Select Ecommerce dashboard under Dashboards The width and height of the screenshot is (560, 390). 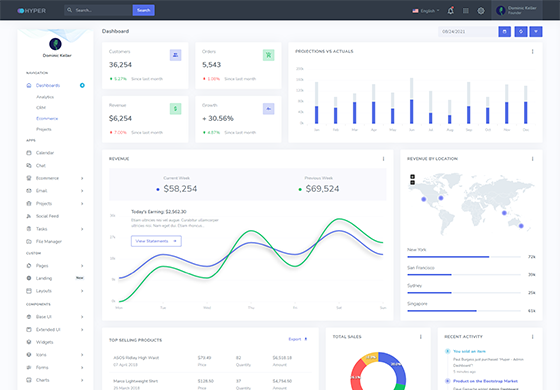point(47,119)
